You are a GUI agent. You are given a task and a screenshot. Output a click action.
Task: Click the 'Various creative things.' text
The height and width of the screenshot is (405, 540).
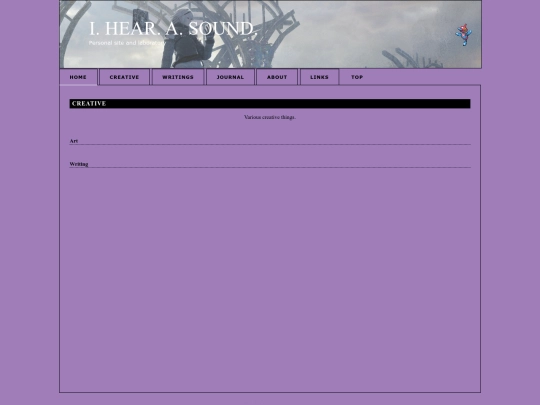(x=270, y=117)
